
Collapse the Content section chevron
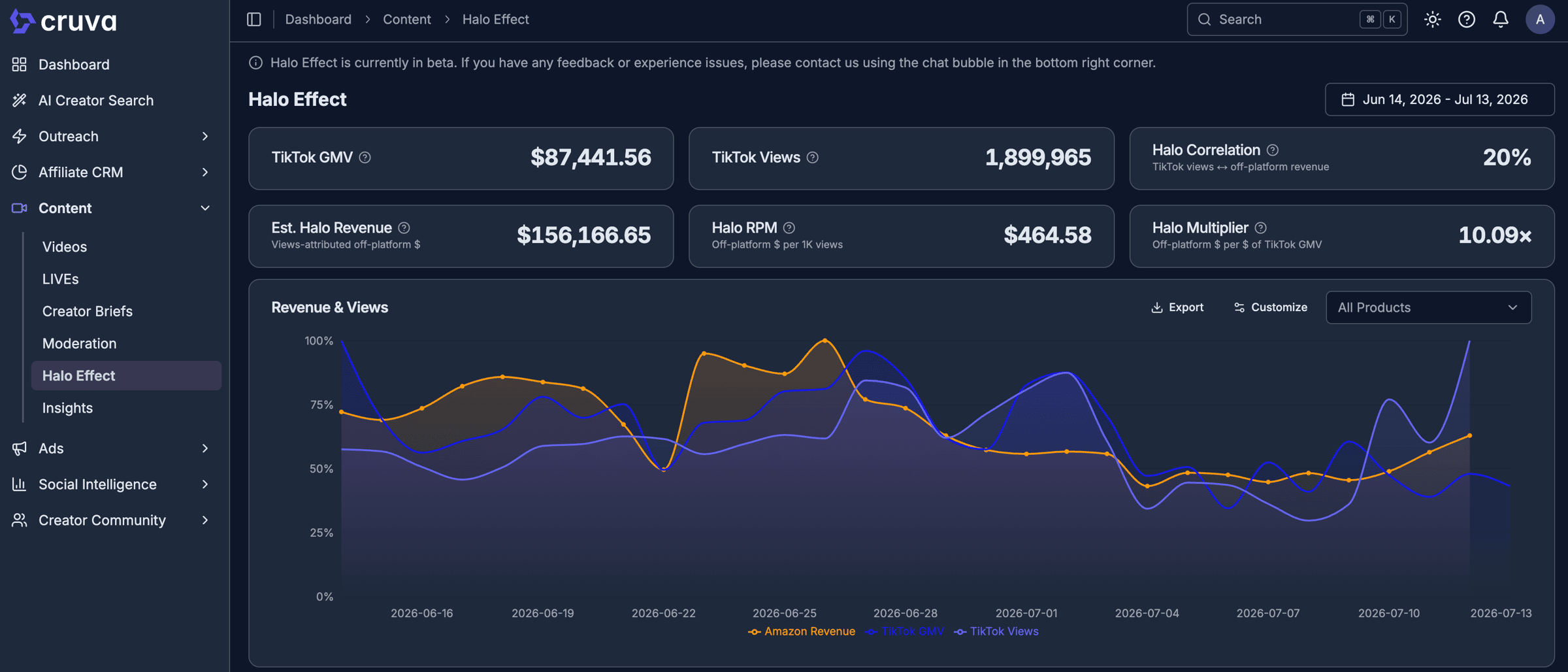pos(205,208)
